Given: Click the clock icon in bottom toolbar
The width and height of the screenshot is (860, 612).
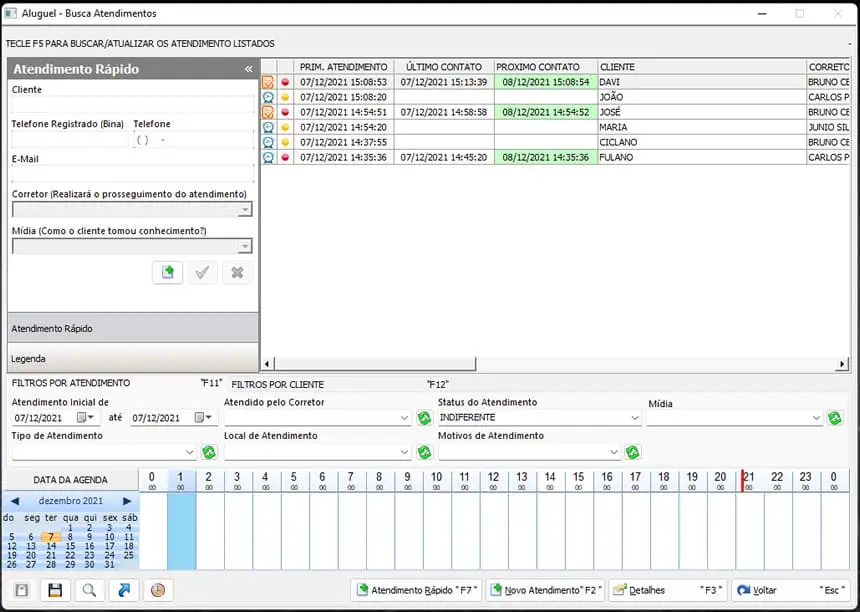Looking at the screenshot, I should 157,590.
